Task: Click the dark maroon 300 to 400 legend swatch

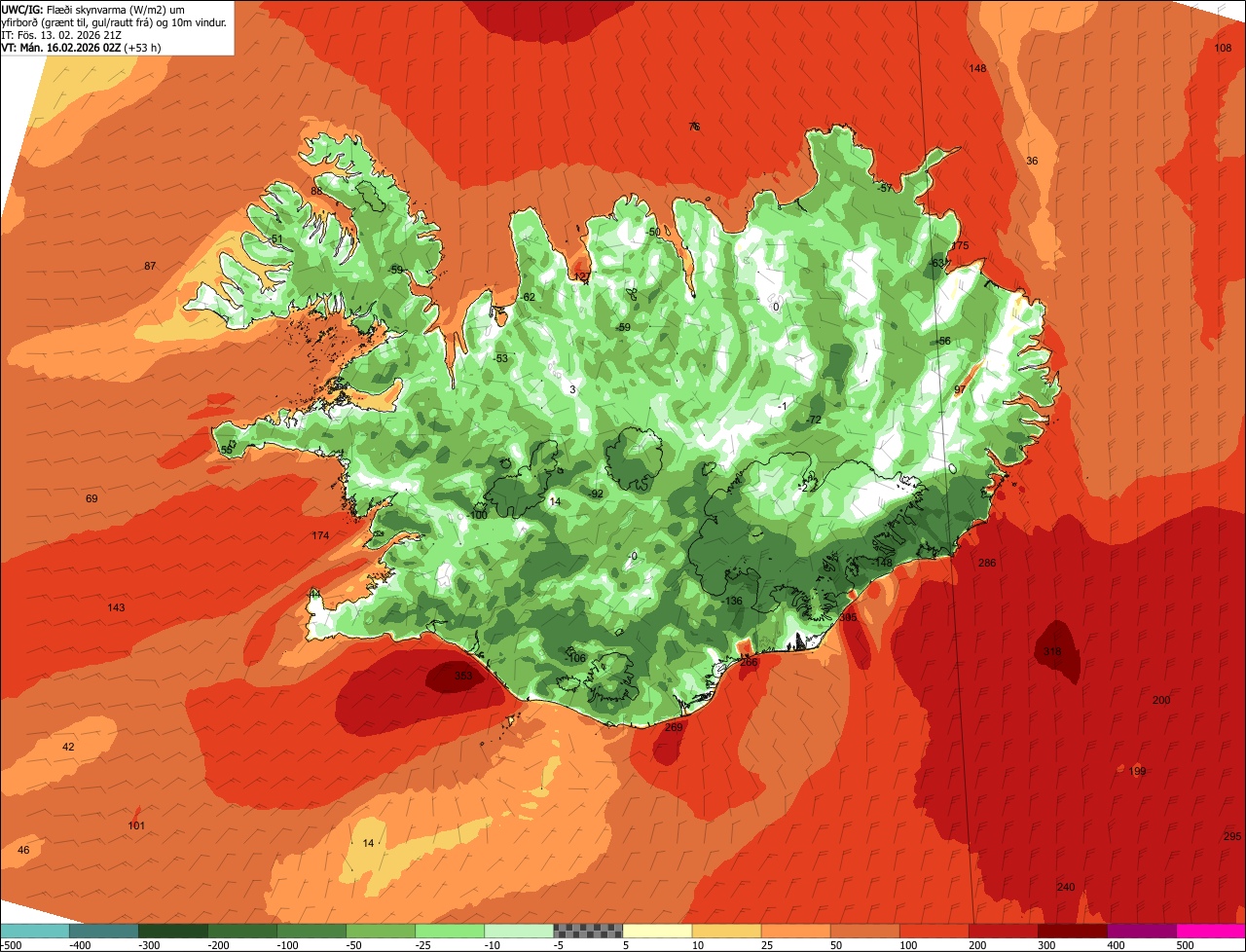Action: (1073, 931)
